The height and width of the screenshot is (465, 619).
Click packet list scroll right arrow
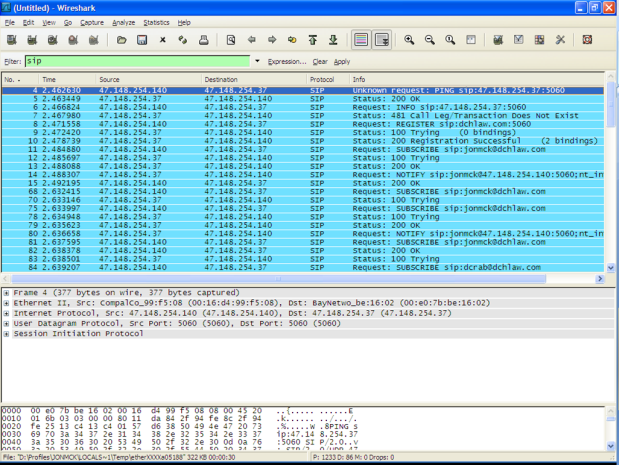point(600,279)
